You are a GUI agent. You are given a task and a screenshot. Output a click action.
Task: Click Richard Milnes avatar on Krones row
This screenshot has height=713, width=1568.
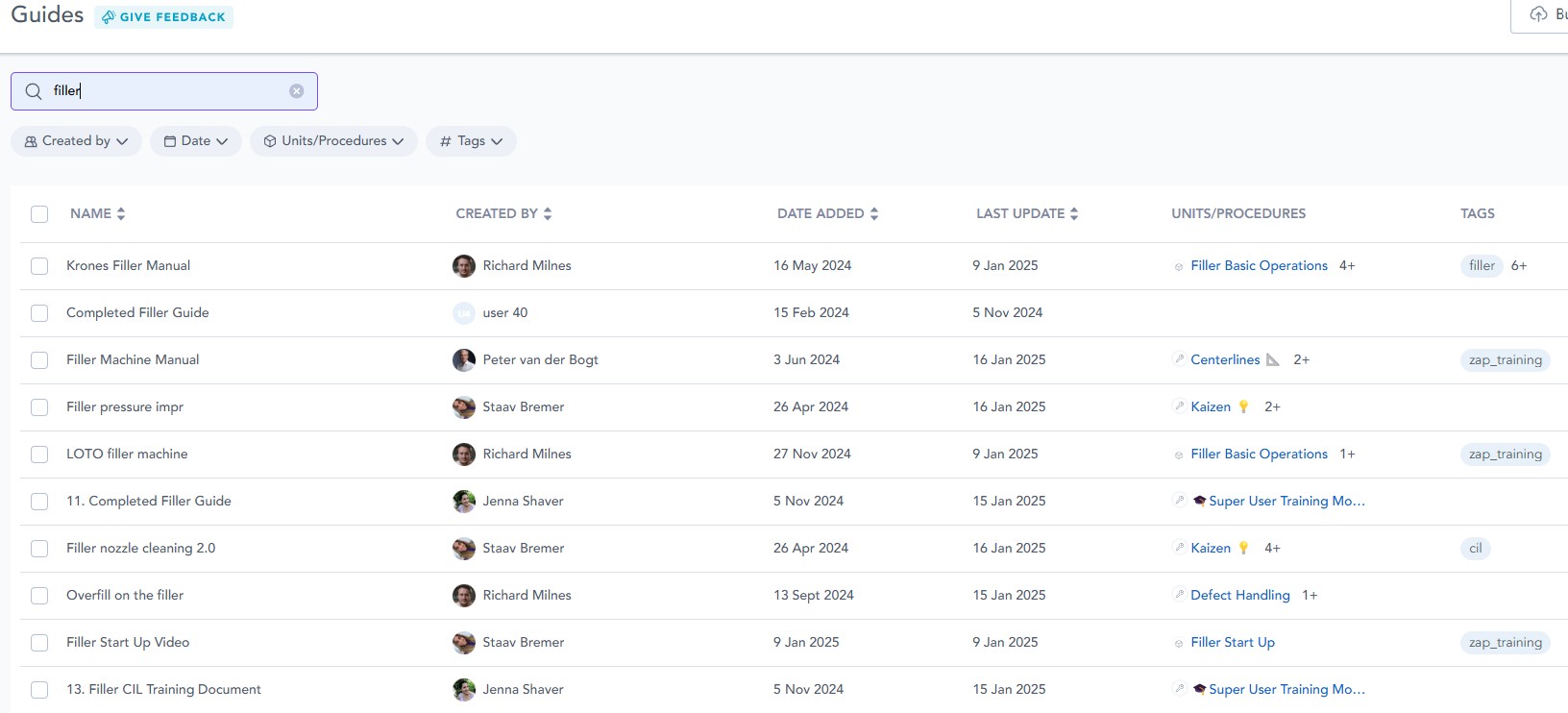tap(464, 266)
